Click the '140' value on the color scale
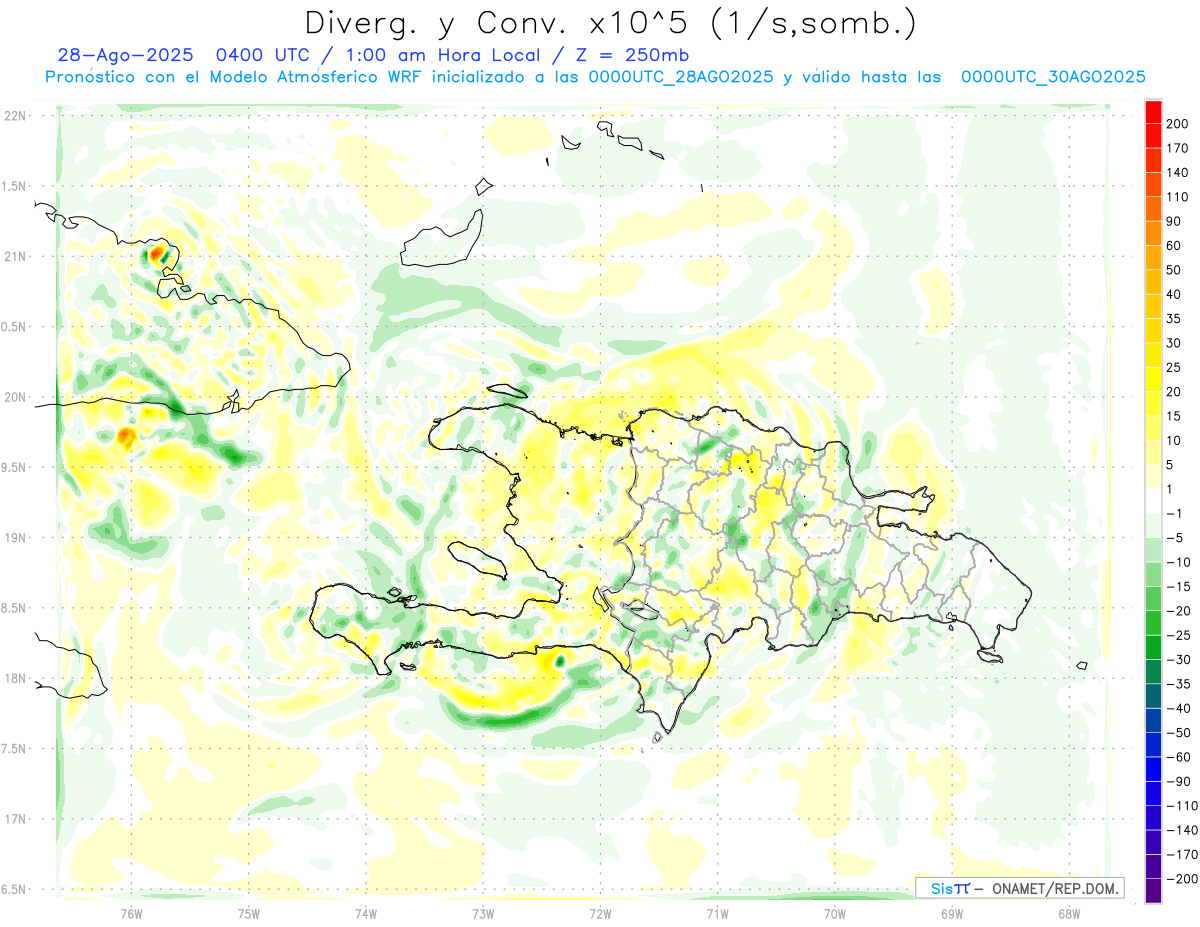 (x=1177, y=172)
